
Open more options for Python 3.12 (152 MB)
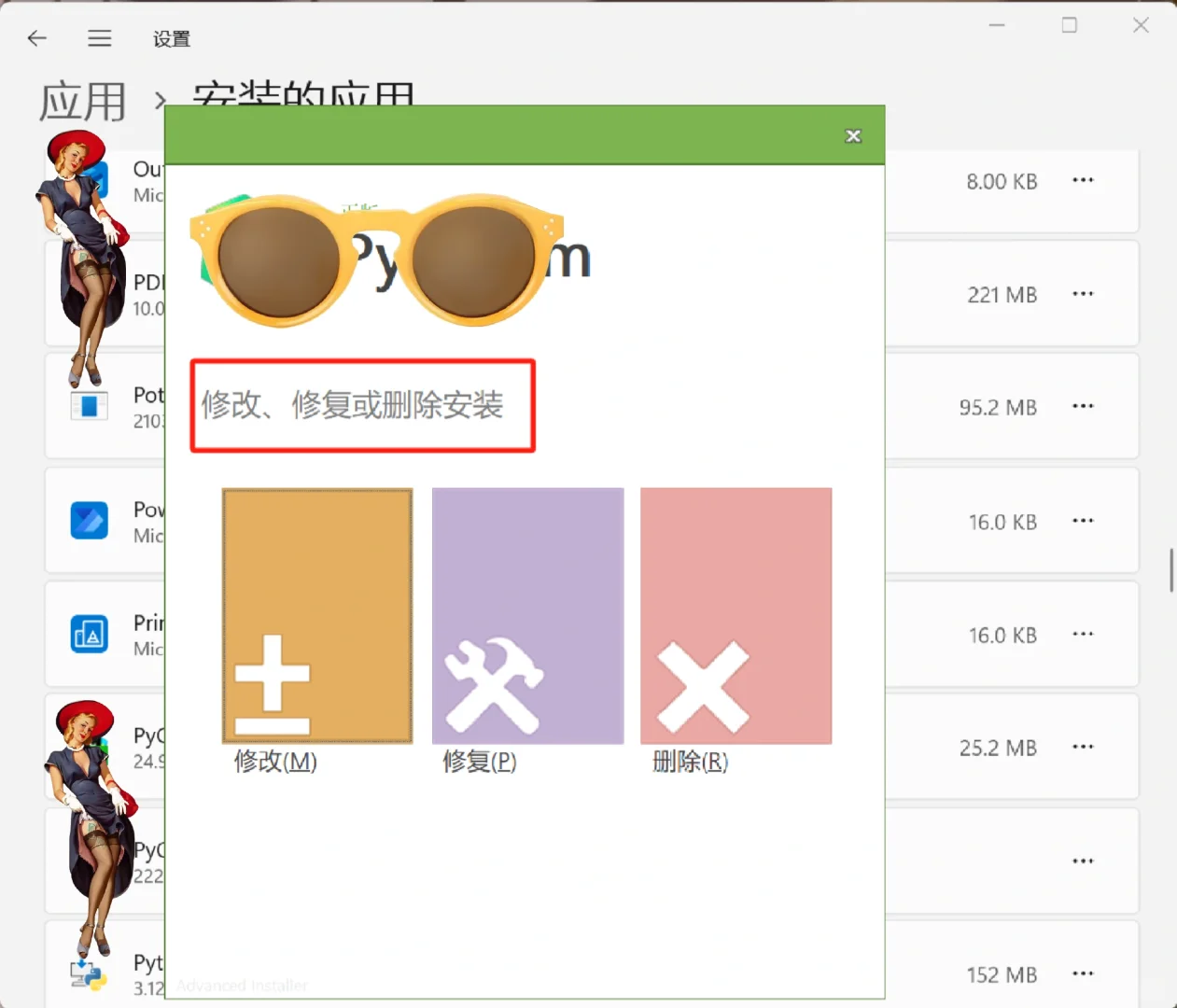pos(1083,973)
